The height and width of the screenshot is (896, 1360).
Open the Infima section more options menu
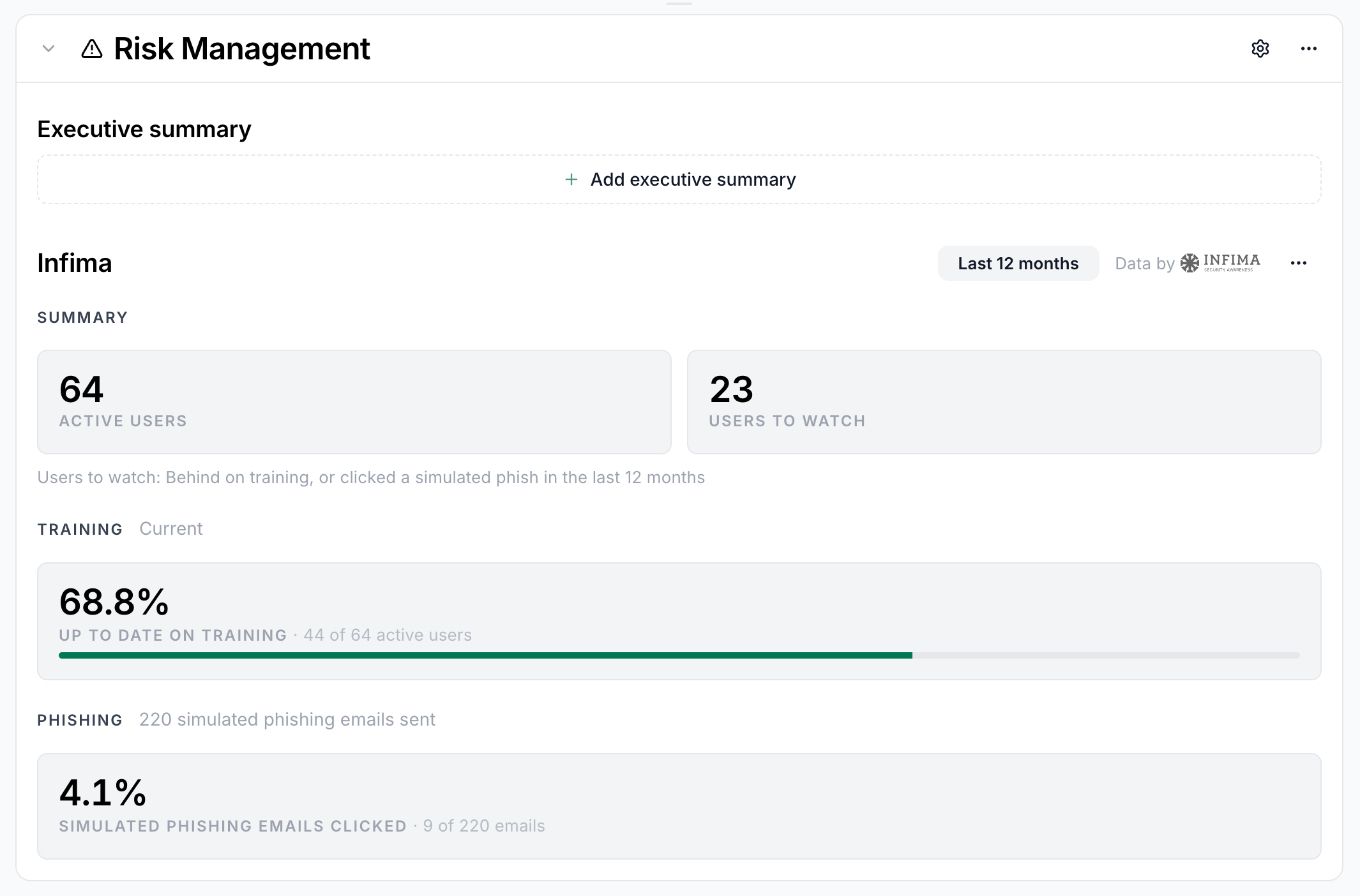tap(1299, 263)
